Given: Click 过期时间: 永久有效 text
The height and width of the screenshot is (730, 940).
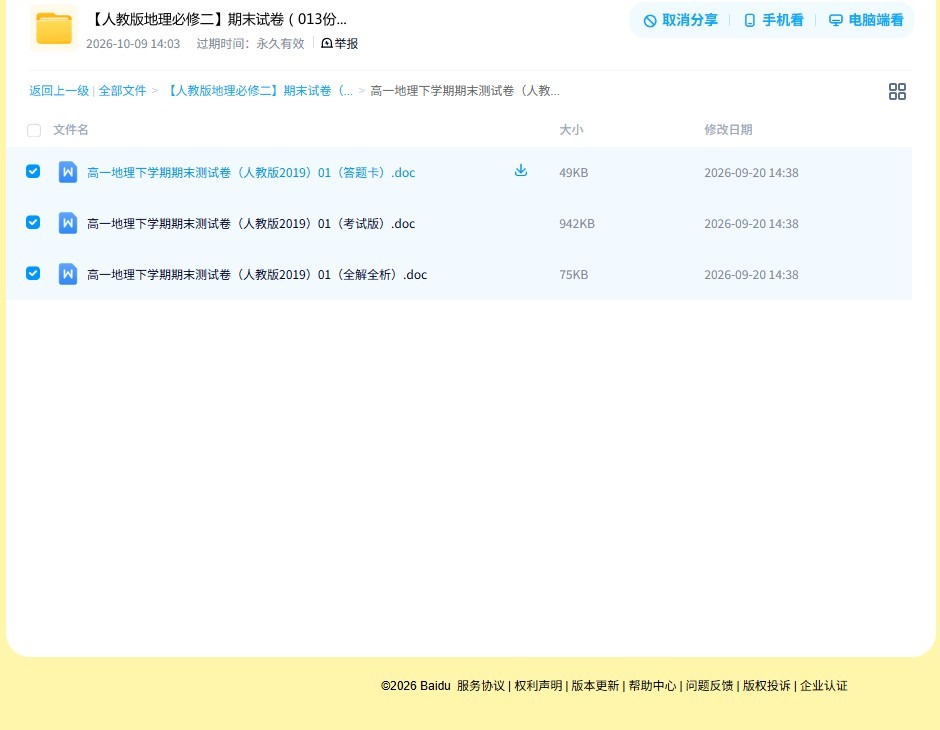Looking at the screenshot, I should point(251,44).
